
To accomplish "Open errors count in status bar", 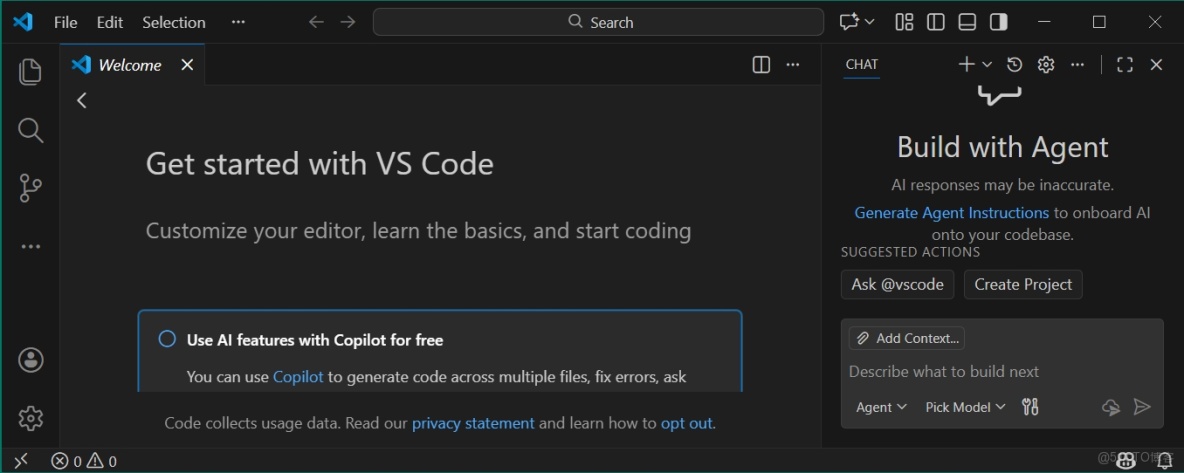I will click(66, 461).
